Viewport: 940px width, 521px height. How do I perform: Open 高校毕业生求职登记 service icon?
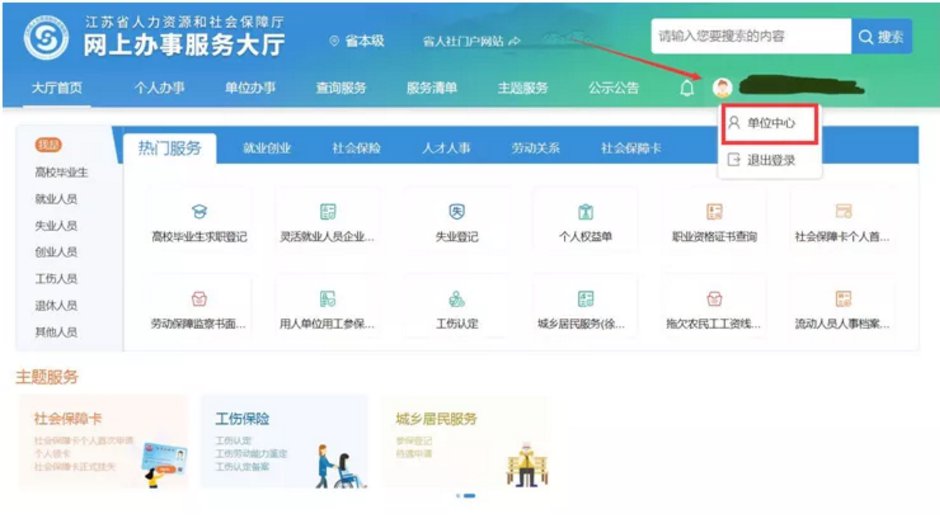[x=198, y=212]
